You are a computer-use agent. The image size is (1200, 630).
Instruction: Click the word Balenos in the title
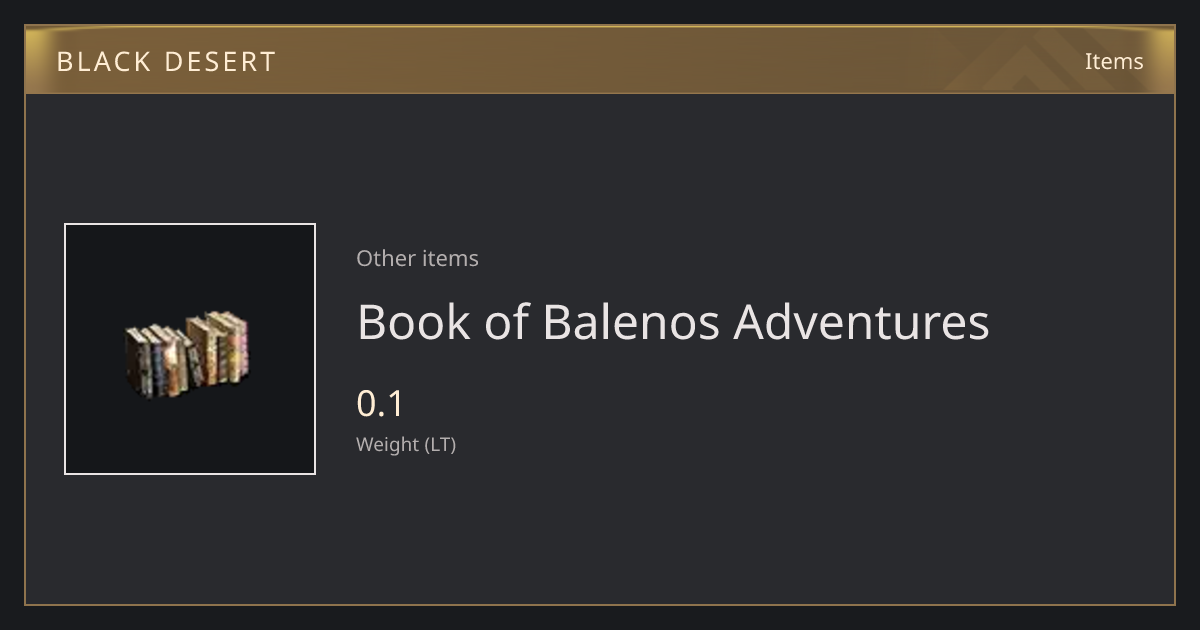(x=630, y=322)
